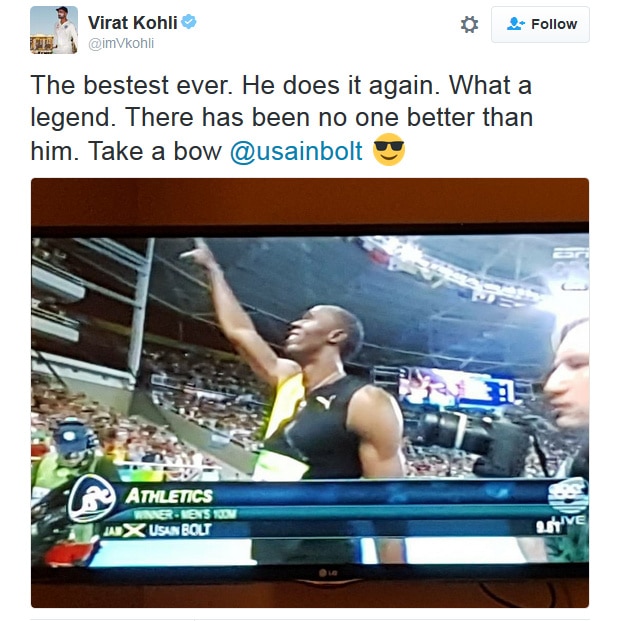Viewport: 624px width, 621px height.
Task: Click the sunglasses smiley emoji
Action: click(389, 150)
